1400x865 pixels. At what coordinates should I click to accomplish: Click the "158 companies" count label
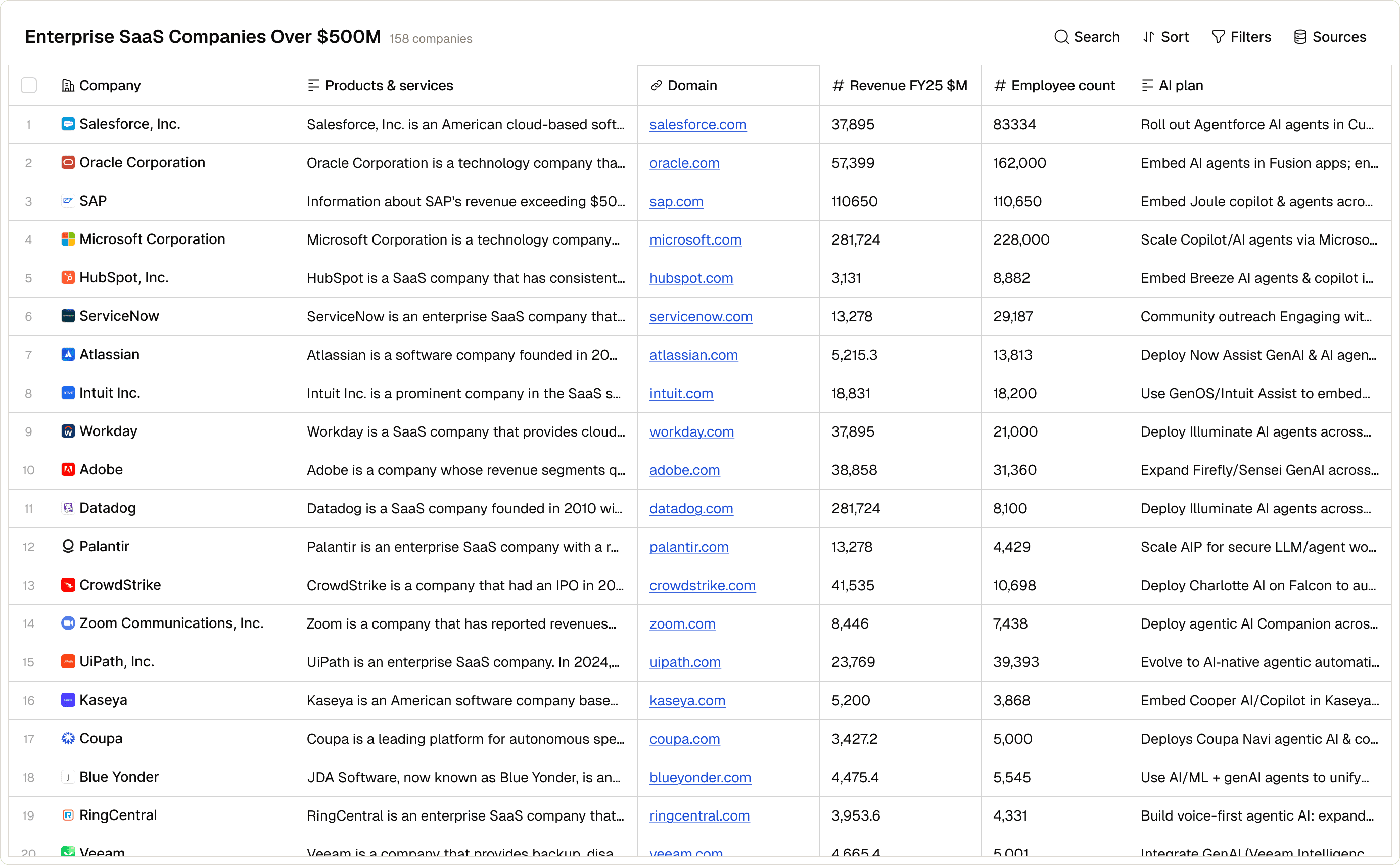[431, 38]
